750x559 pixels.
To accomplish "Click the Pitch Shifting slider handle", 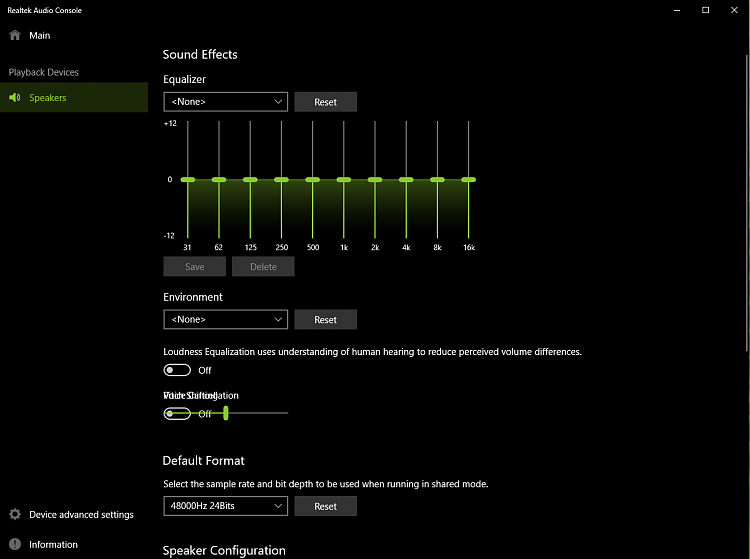I will 226,413.
